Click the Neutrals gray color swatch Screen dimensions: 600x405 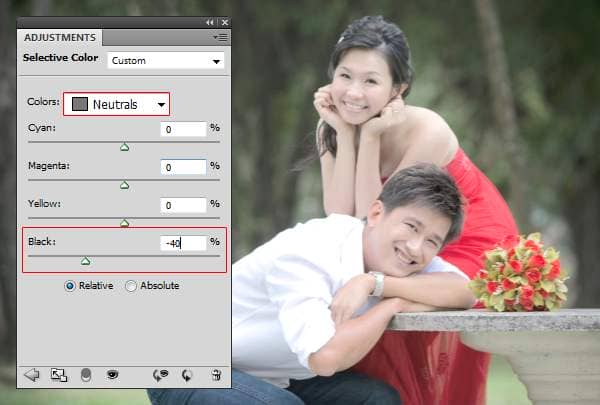pyautogui.click(x=80, y=104)
